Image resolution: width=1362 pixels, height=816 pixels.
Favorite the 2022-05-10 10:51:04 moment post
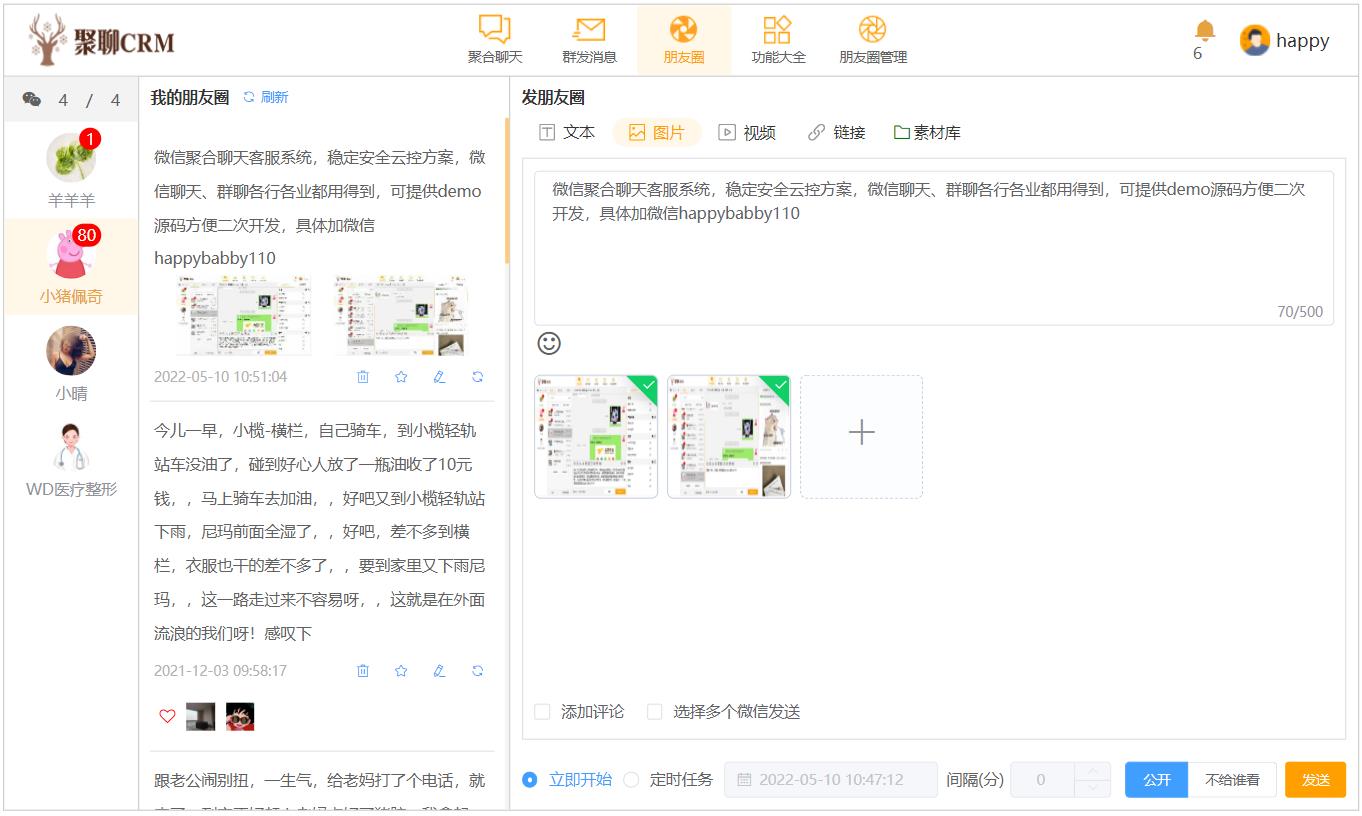[401, 377]
